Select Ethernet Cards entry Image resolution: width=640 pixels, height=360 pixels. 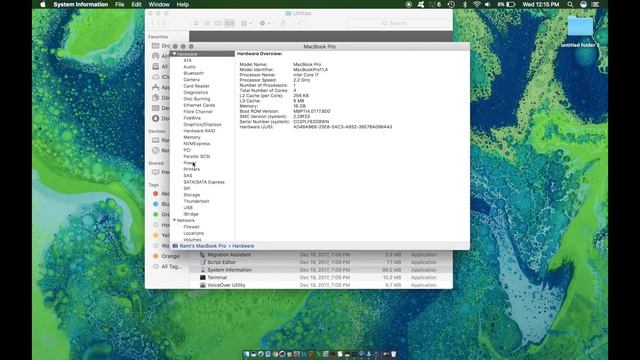pyautogui.click(x=199, y=105)
